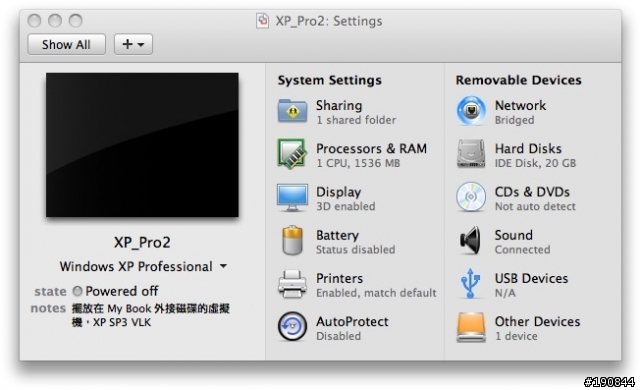This screenshot has height=390, width=640.
Task: Click the black virtual machine preview thumbnail
Action: click(142, 145)
